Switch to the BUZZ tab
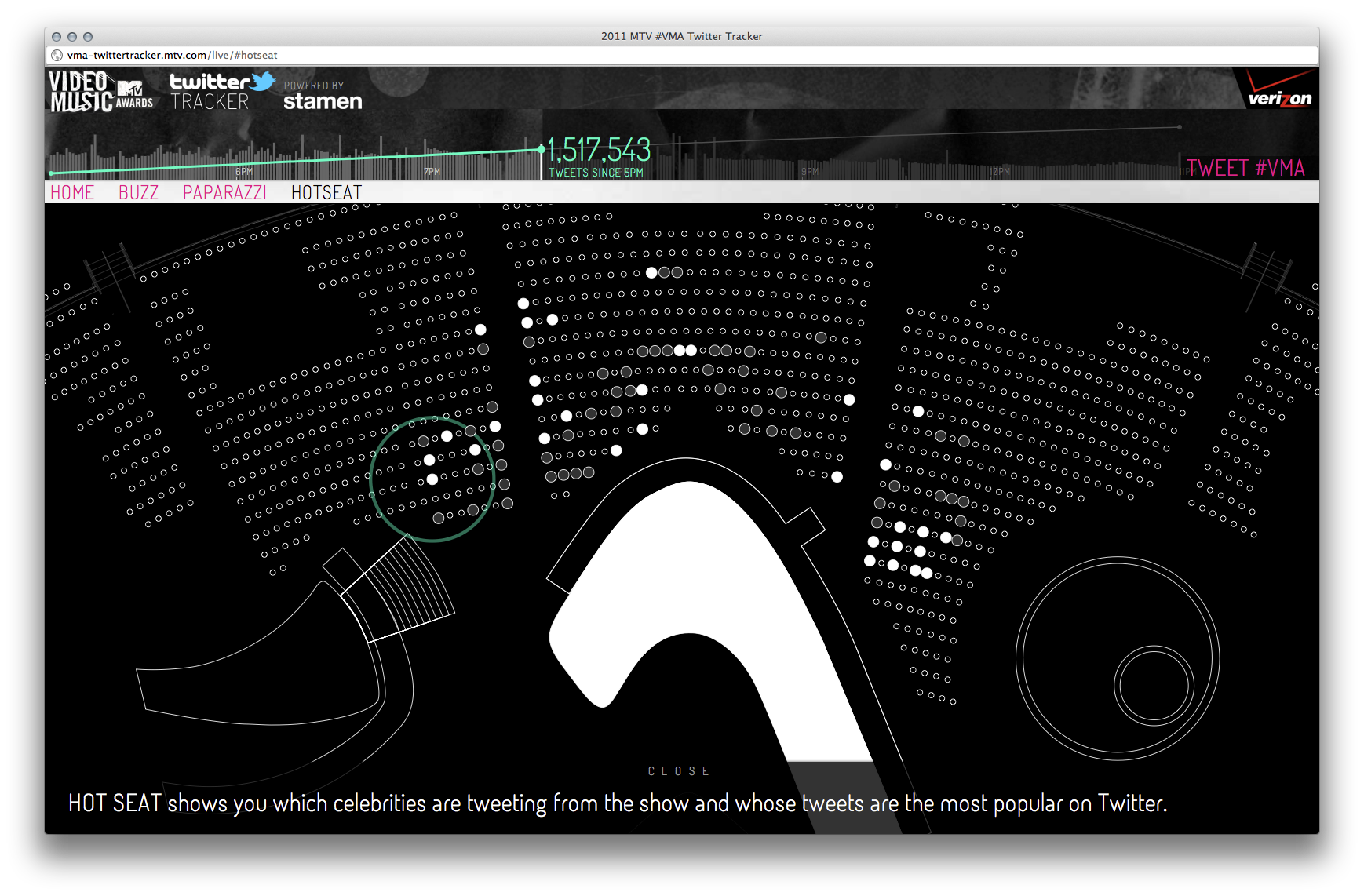 coord(138,193)
